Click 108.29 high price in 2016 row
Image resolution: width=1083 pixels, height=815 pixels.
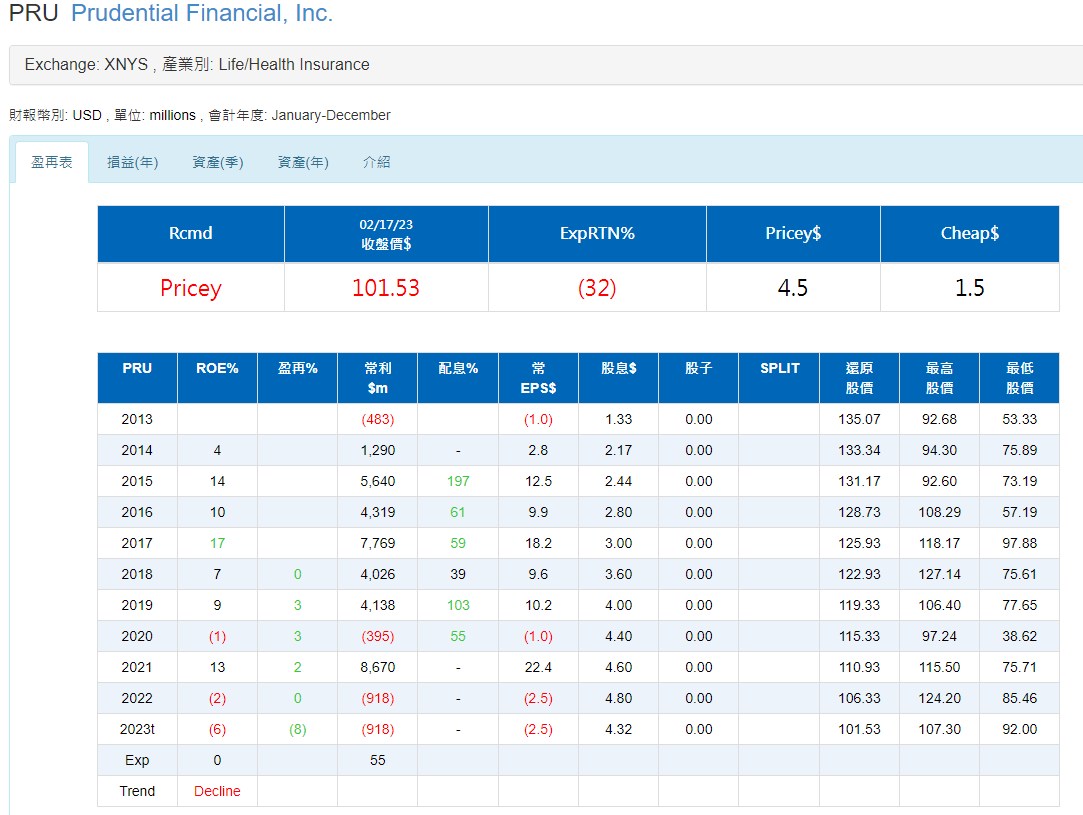pyautogui.click(x=940, y=512)
